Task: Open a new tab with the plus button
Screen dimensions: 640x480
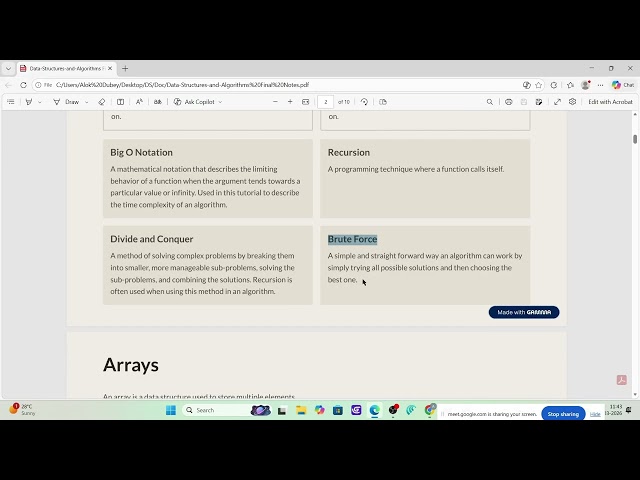Action: pyautogui.click(x=125, y=69)
